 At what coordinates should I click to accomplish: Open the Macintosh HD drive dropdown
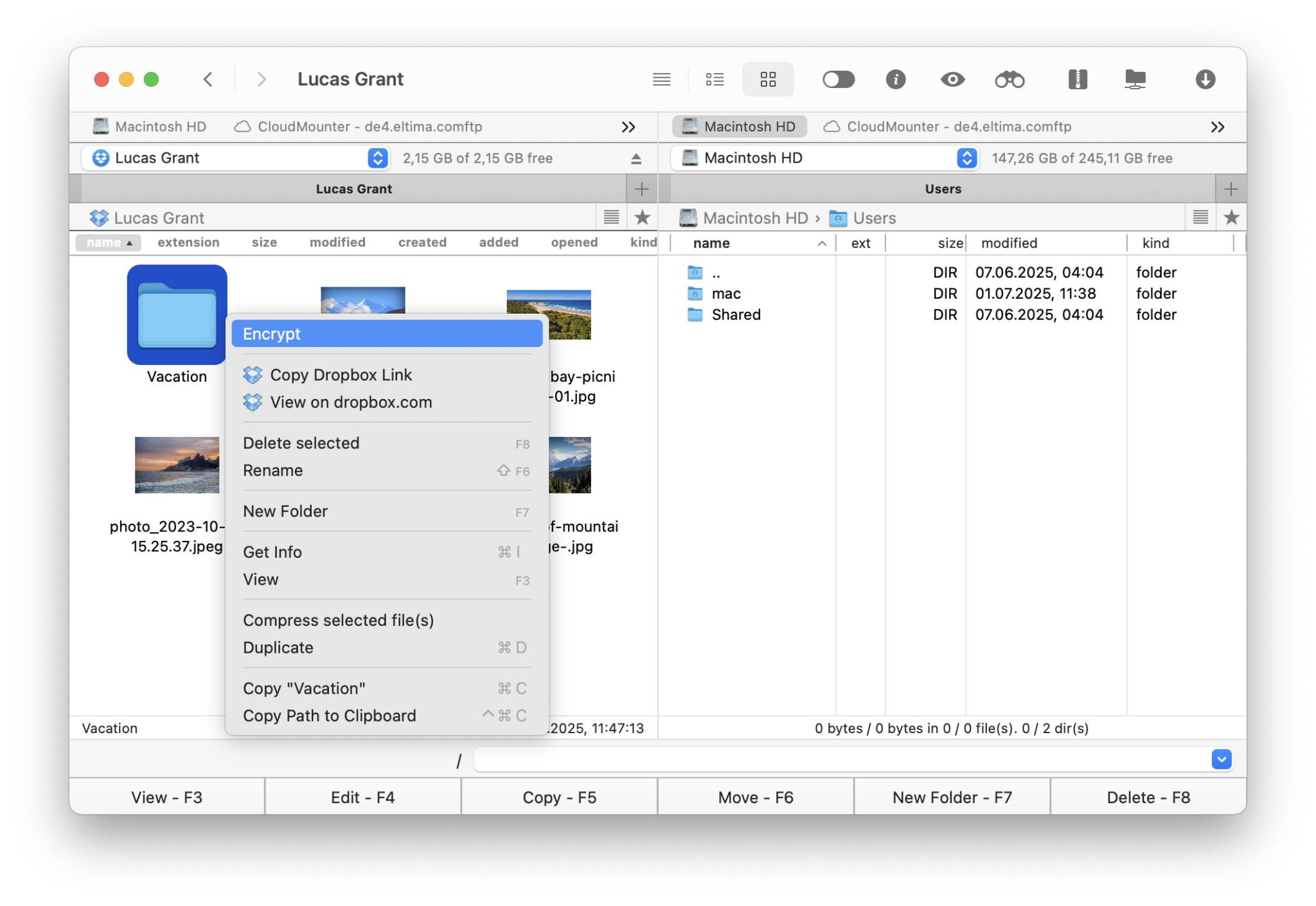tap(966, 158)
